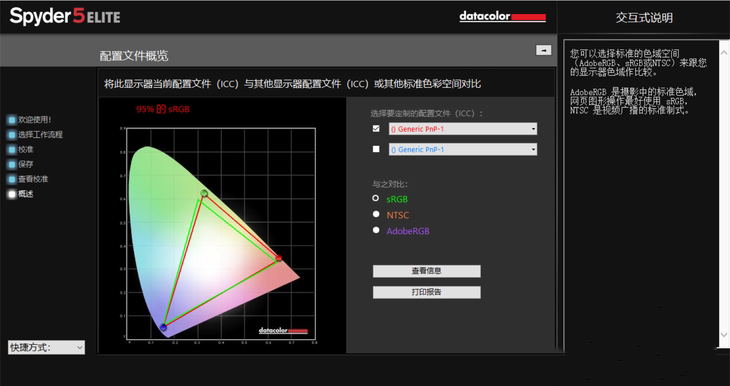Open the red Generic PnP-1 profile dropdown
Viewport: 730px width, 386px height.
(463, 129)
